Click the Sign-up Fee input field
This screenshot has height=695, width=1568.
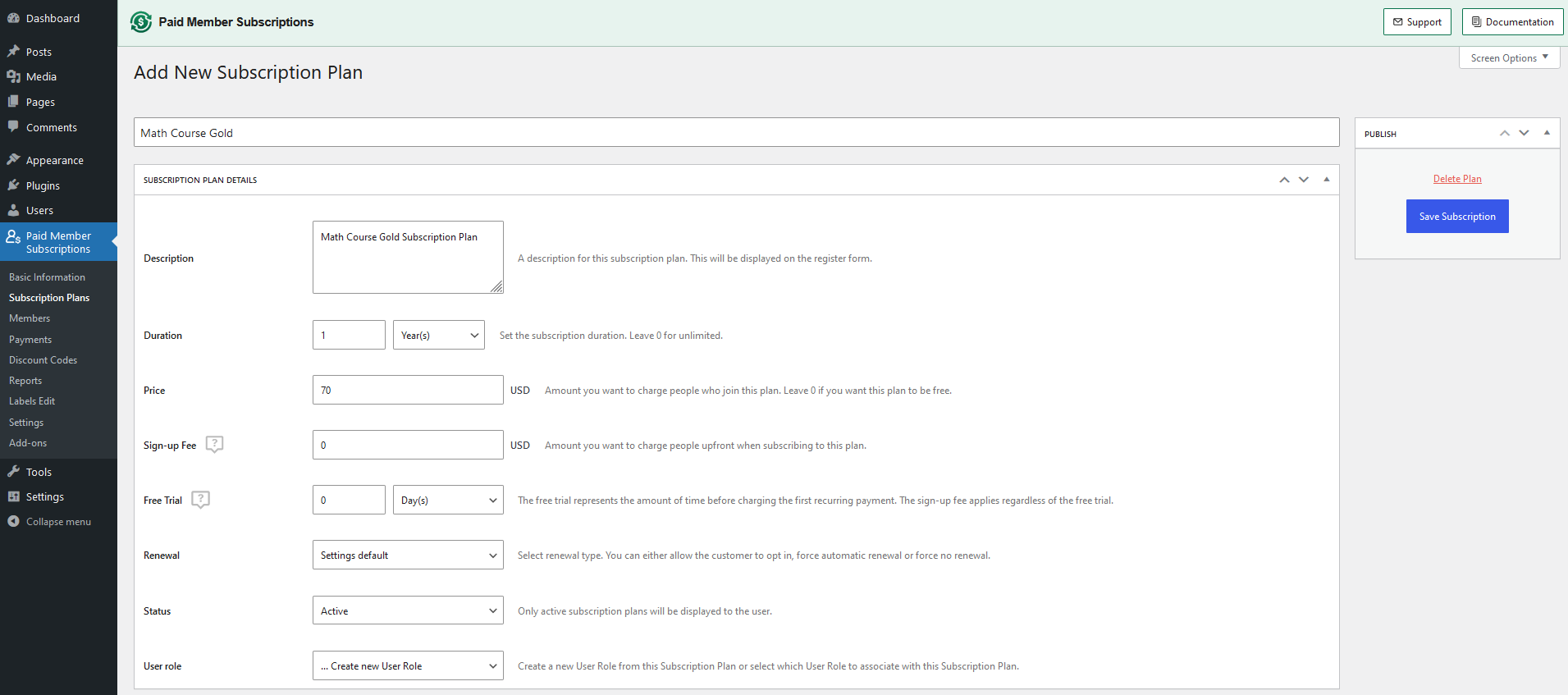408,445
